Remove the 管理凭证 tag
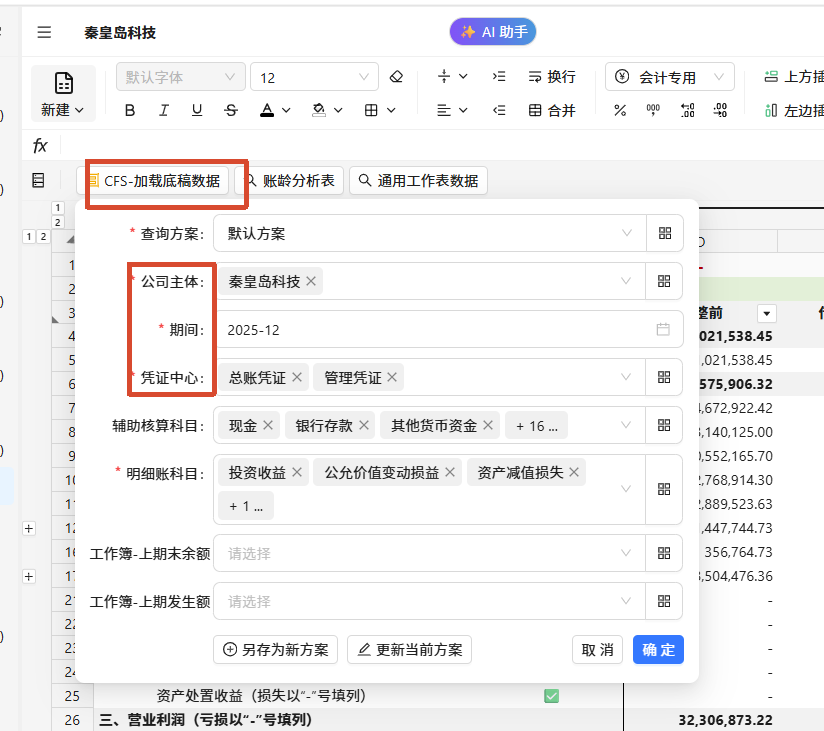Image resolution: width=824 pixels, height=731 pixels. (x=392, y=377)
